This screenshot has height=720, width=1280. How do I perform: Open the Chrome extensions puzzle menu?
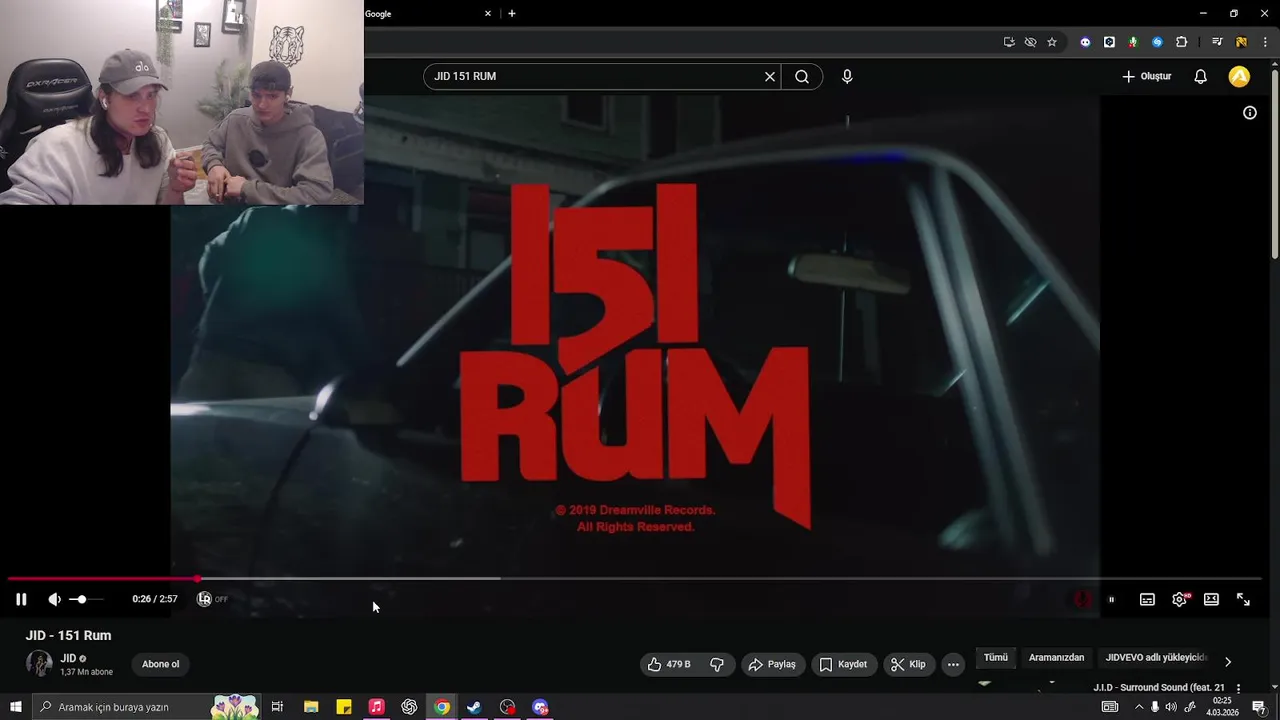[x=1181, y=42]
